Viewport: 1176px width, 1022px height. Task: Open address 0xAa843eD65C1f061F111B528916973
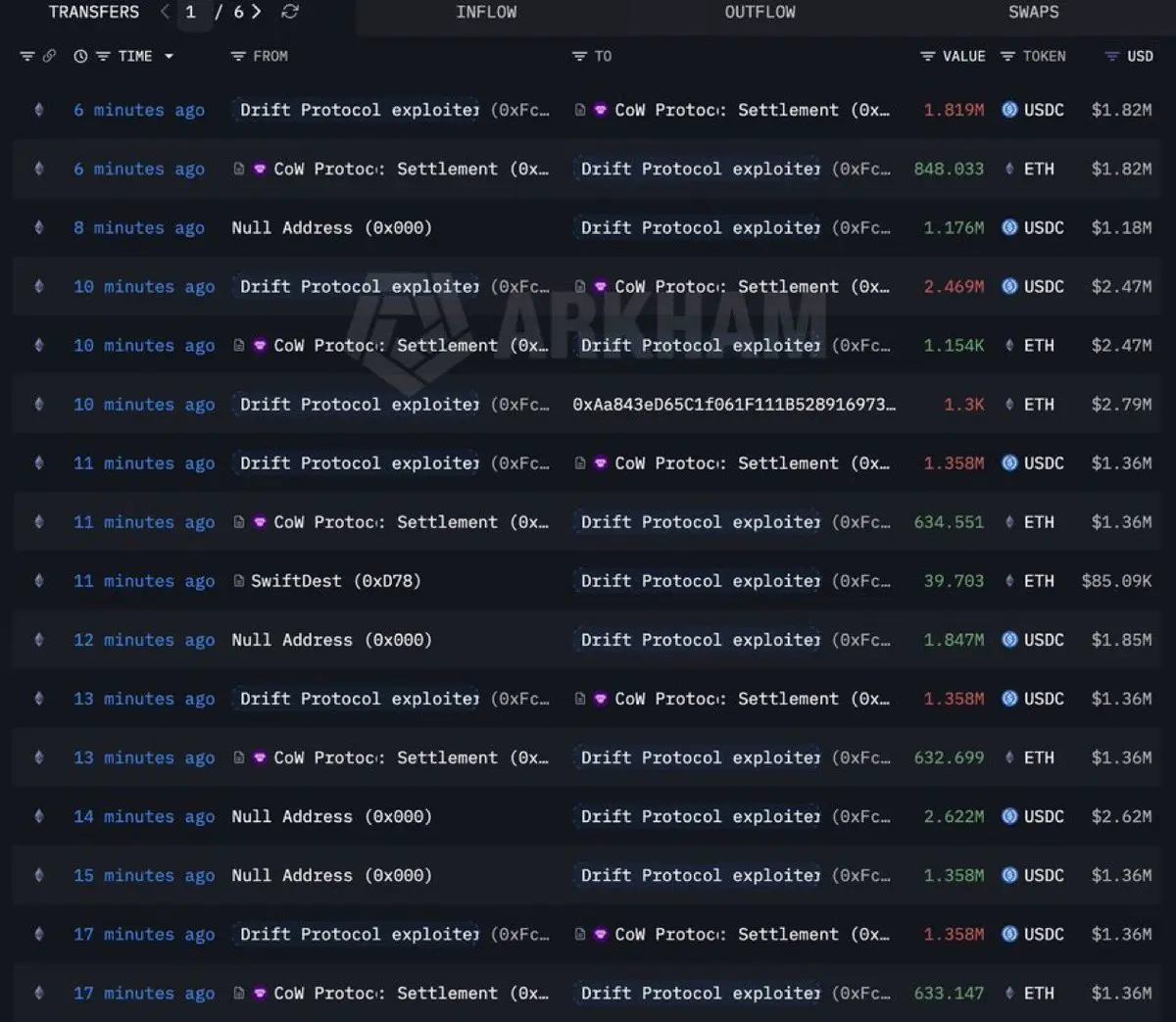click(x=734, y=404)
